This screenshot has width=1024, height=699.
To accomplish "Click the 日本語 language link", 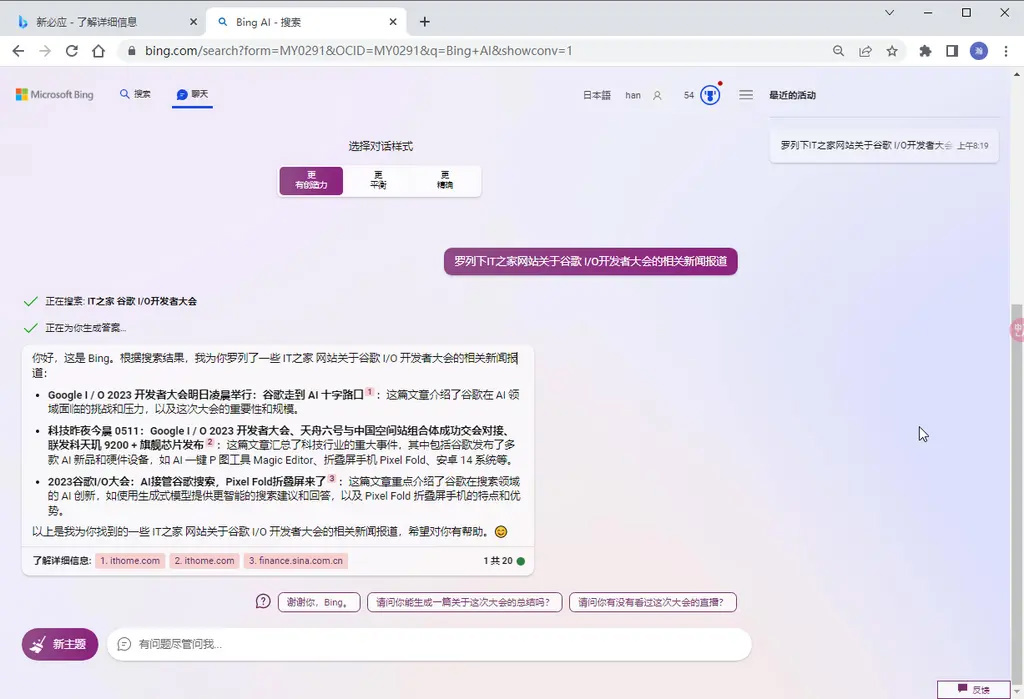I will pos(599,94).
